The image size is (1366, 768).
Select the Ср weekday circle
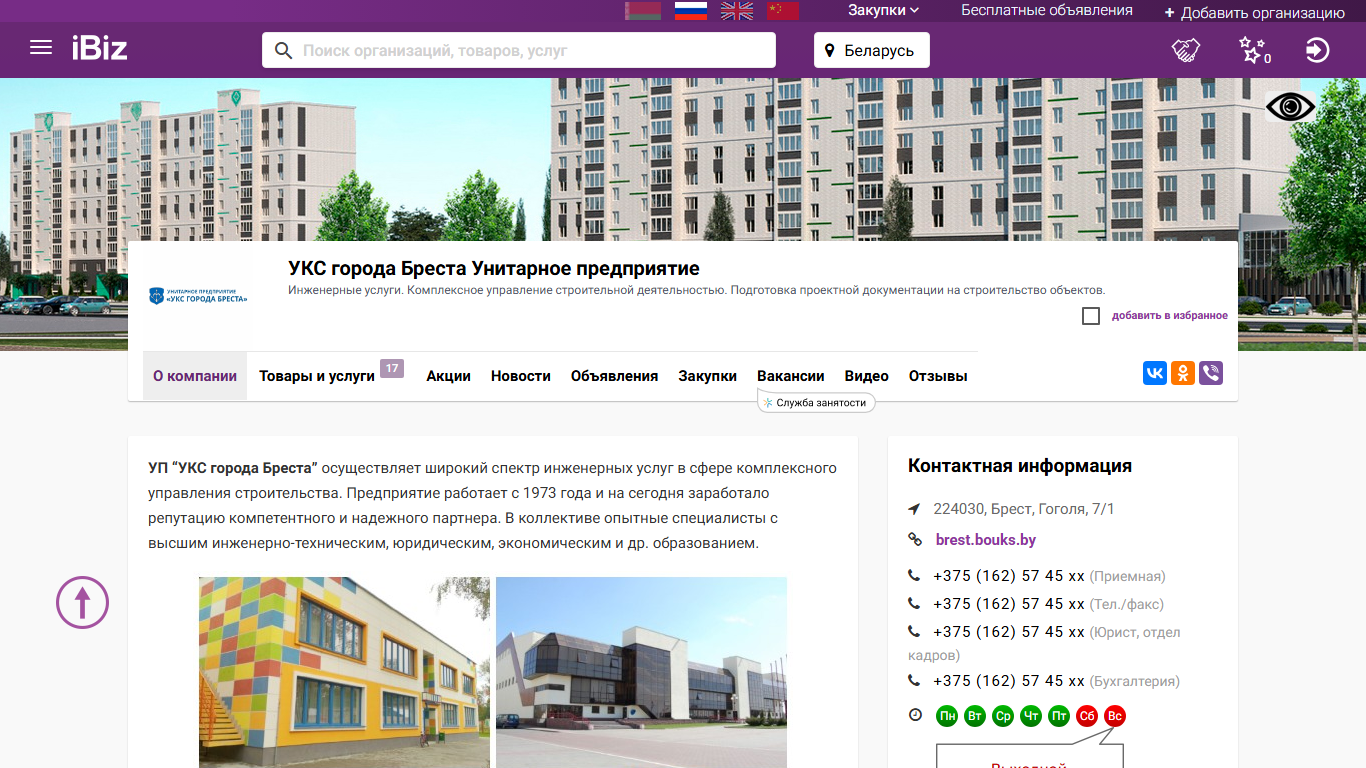[x=1003, y=716]
